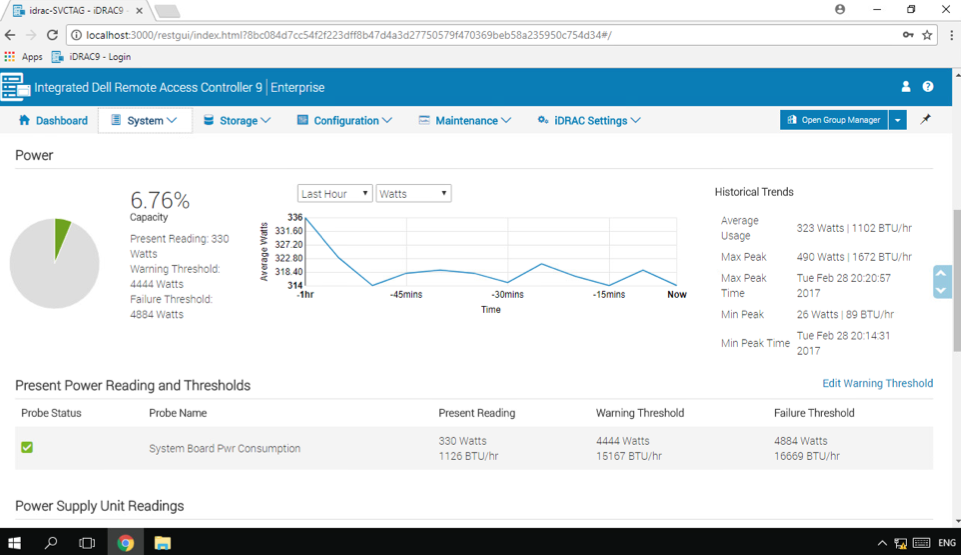Open the Configuration menu
Viewport: 961px width, 555px height.
click(x=344, y=121)
